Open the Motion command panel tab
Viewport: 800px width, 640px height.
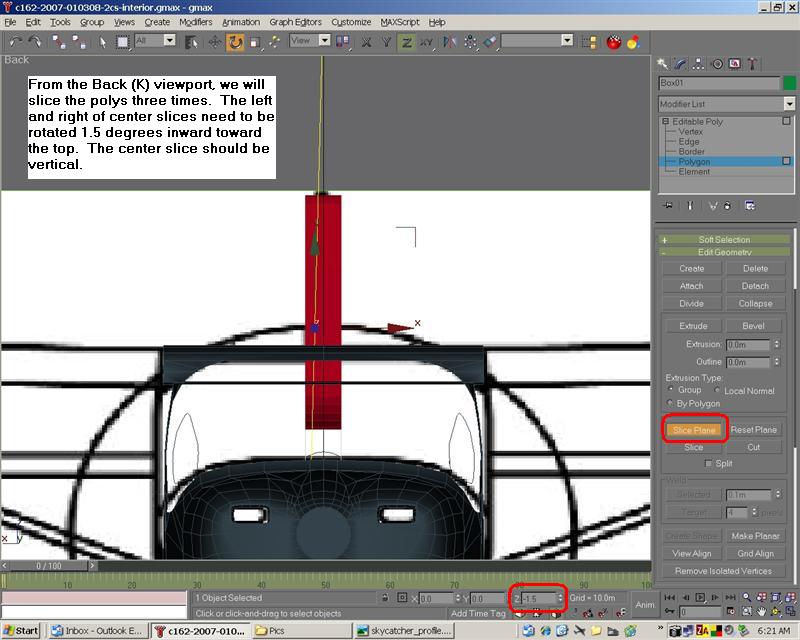(717, 64)
